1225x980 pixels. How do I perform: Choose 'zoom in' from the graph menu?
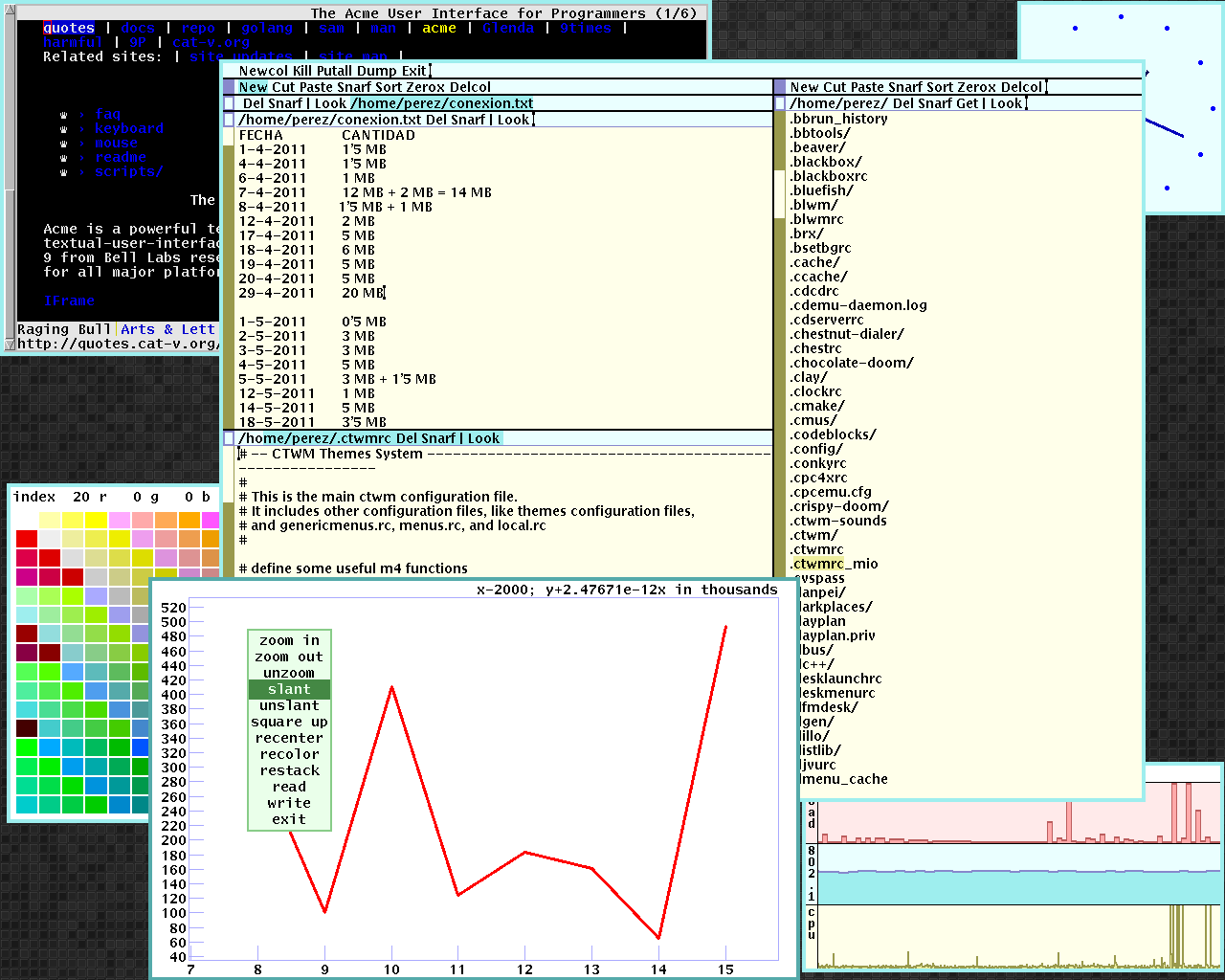(x=289, y=640)
